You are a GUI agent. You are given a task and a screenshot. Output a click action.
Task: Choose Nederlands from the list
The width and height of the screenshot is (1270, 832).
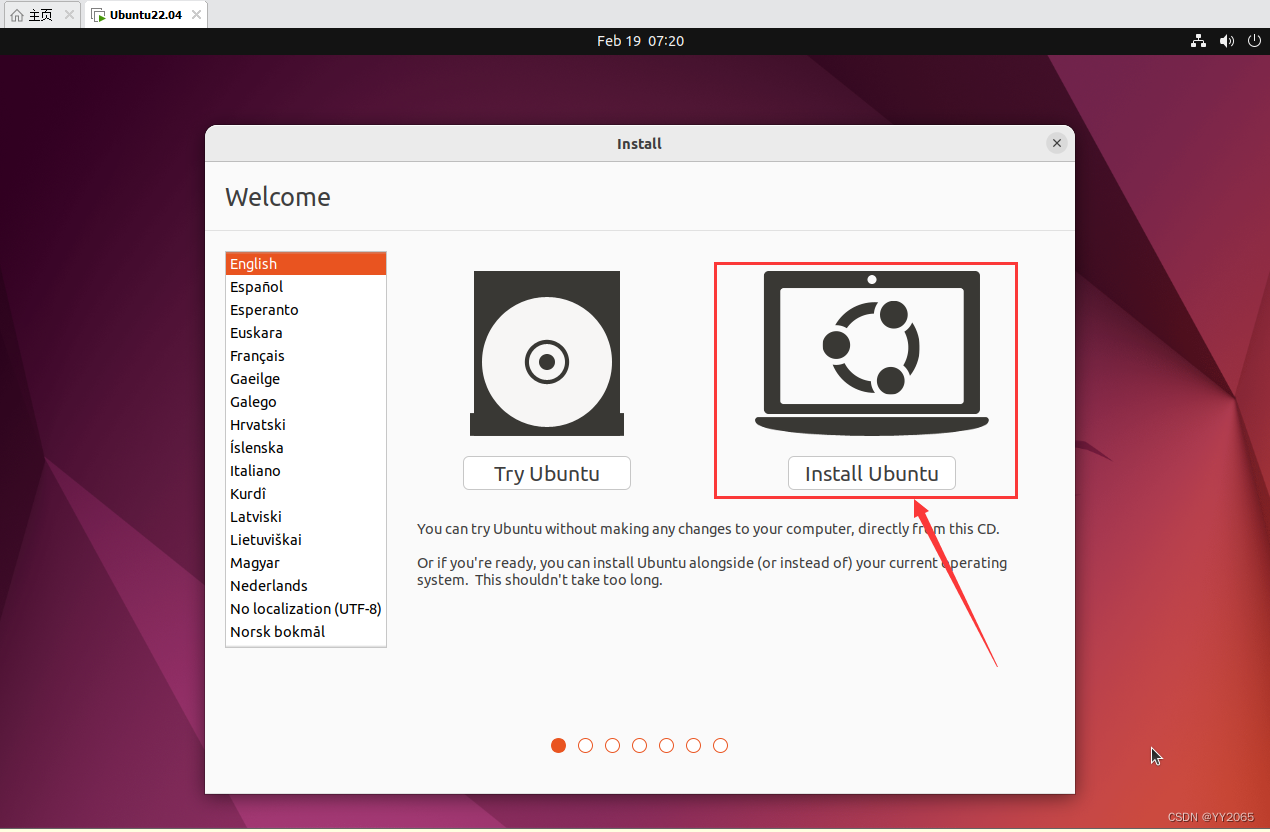(306, 586)
